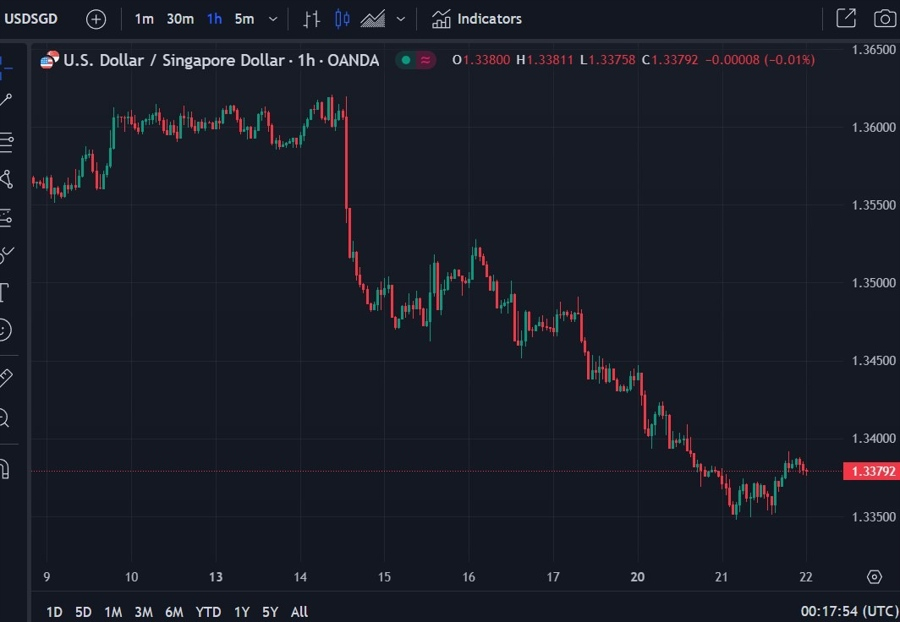Click the current price label 1.33792
Screen dimensions: 900x622
tap(871, 471)
